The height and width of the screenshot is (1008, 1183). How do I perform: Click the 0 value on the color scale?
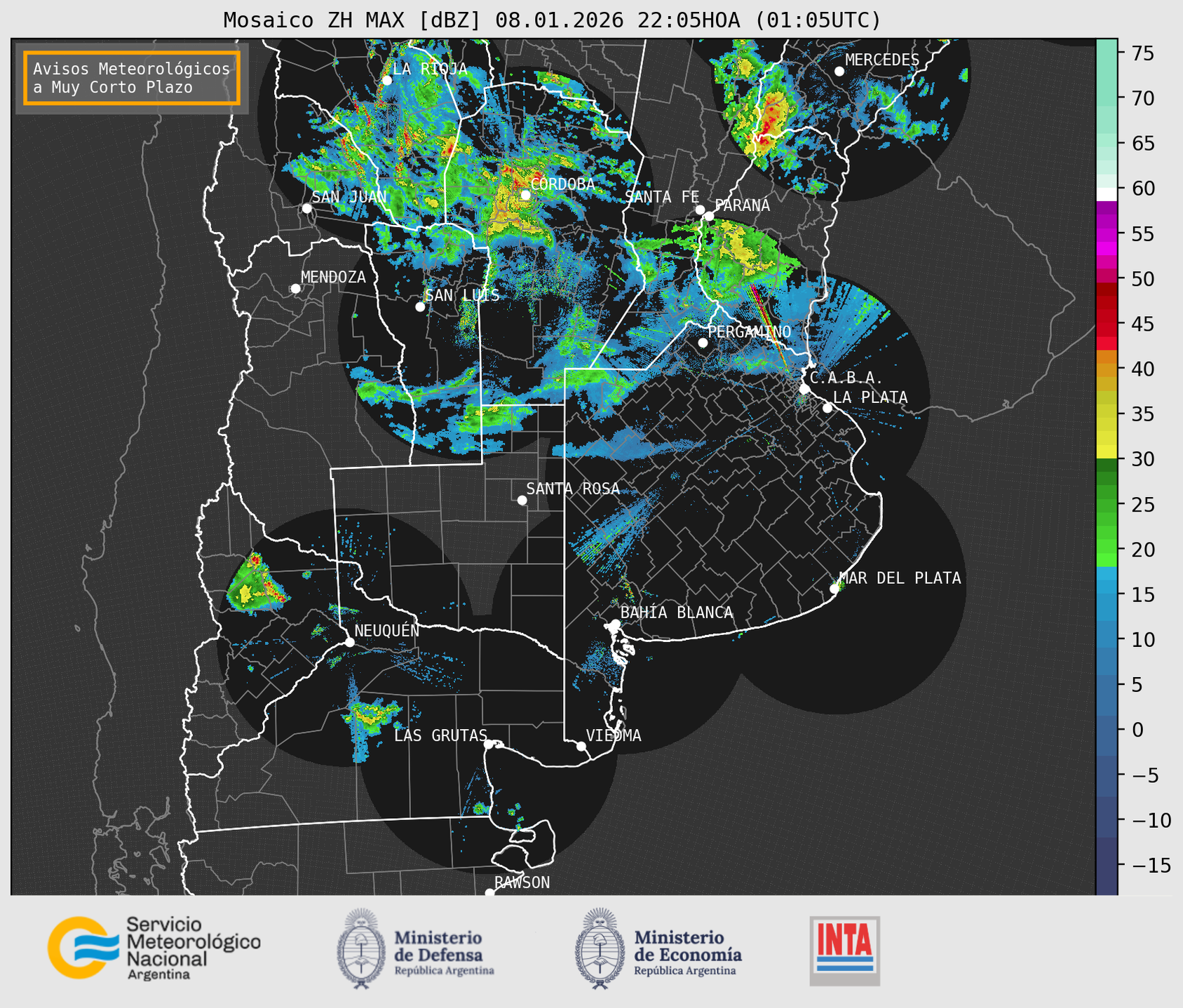(x=1137, y=730)
